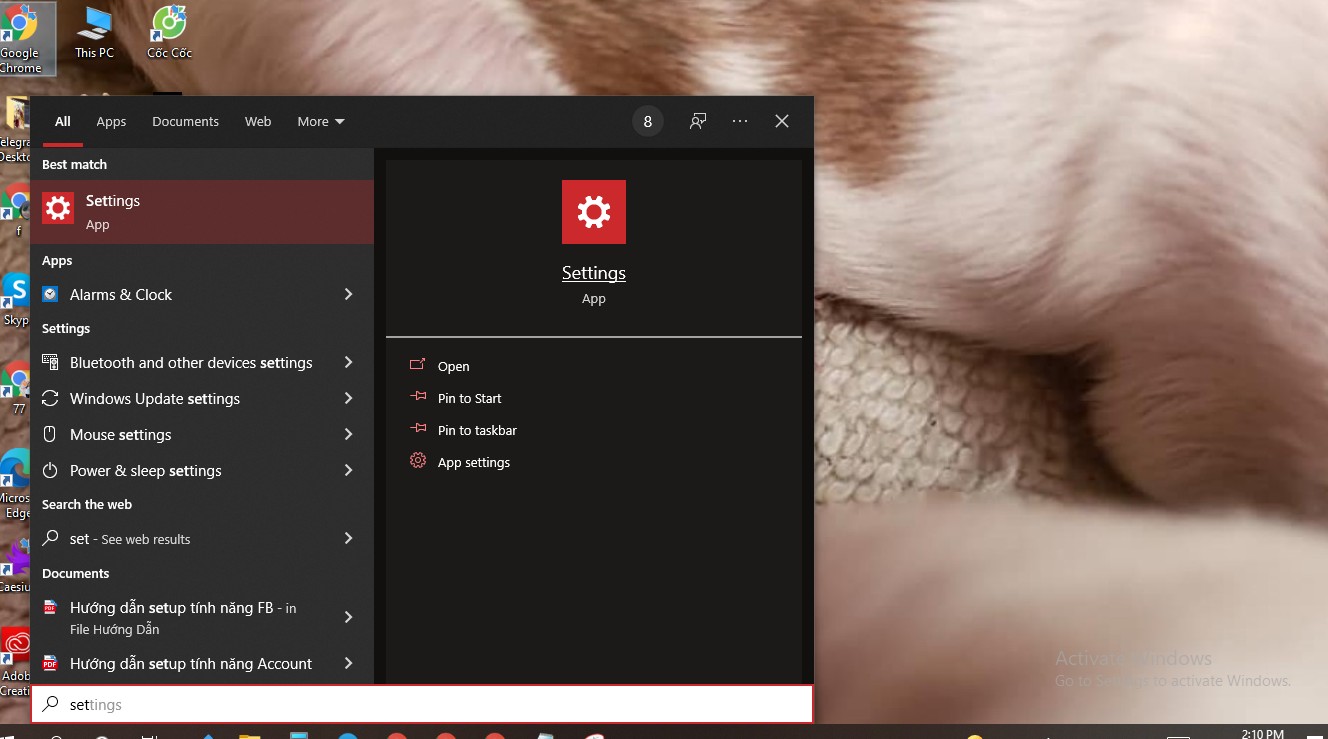This screenshot has width=1328, height=739.
Task: Expand Bluetooth and other devices arrow
Action: coord(348,362)
